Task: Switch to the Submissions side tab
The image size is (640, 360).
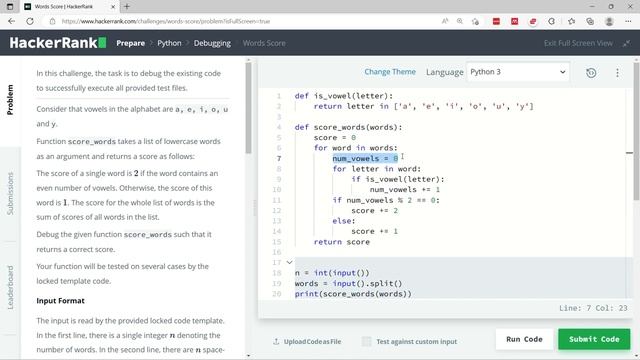Action: [10, 193]
